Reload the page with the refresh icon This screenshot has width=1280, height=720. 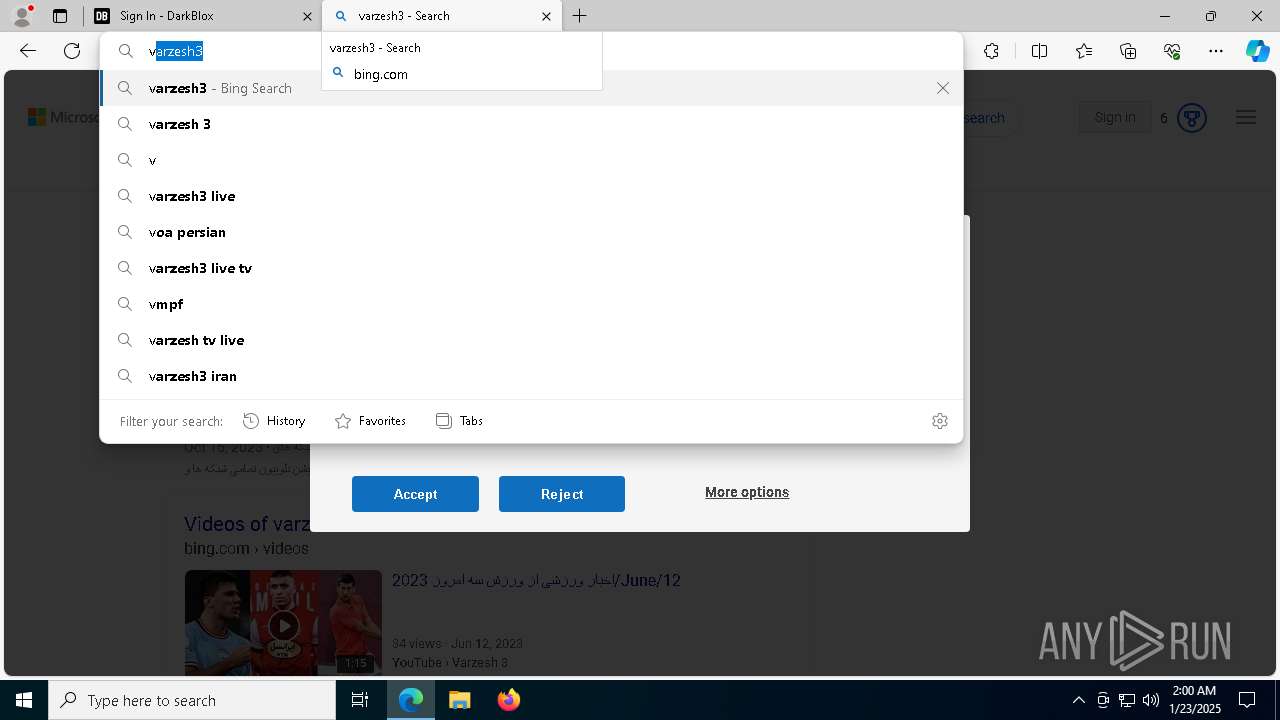click(72, 51)
